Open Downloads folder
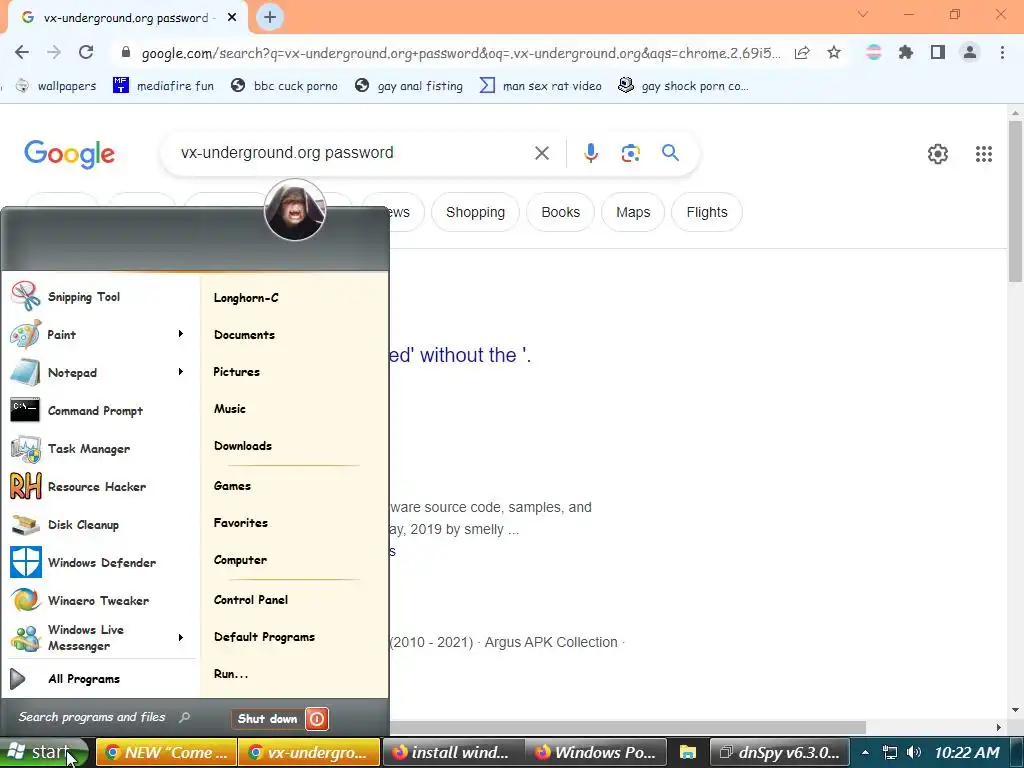This screenshot has width=1024, height=768. pyautogui.click(x=242, y=446)
